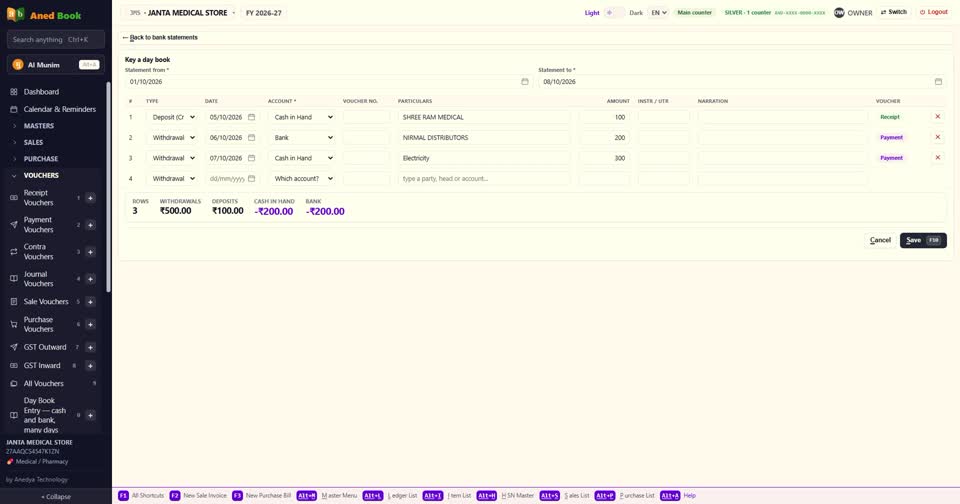Click the Contra Vouchers plus icon
960x504 pixels.
coord(90,252)
